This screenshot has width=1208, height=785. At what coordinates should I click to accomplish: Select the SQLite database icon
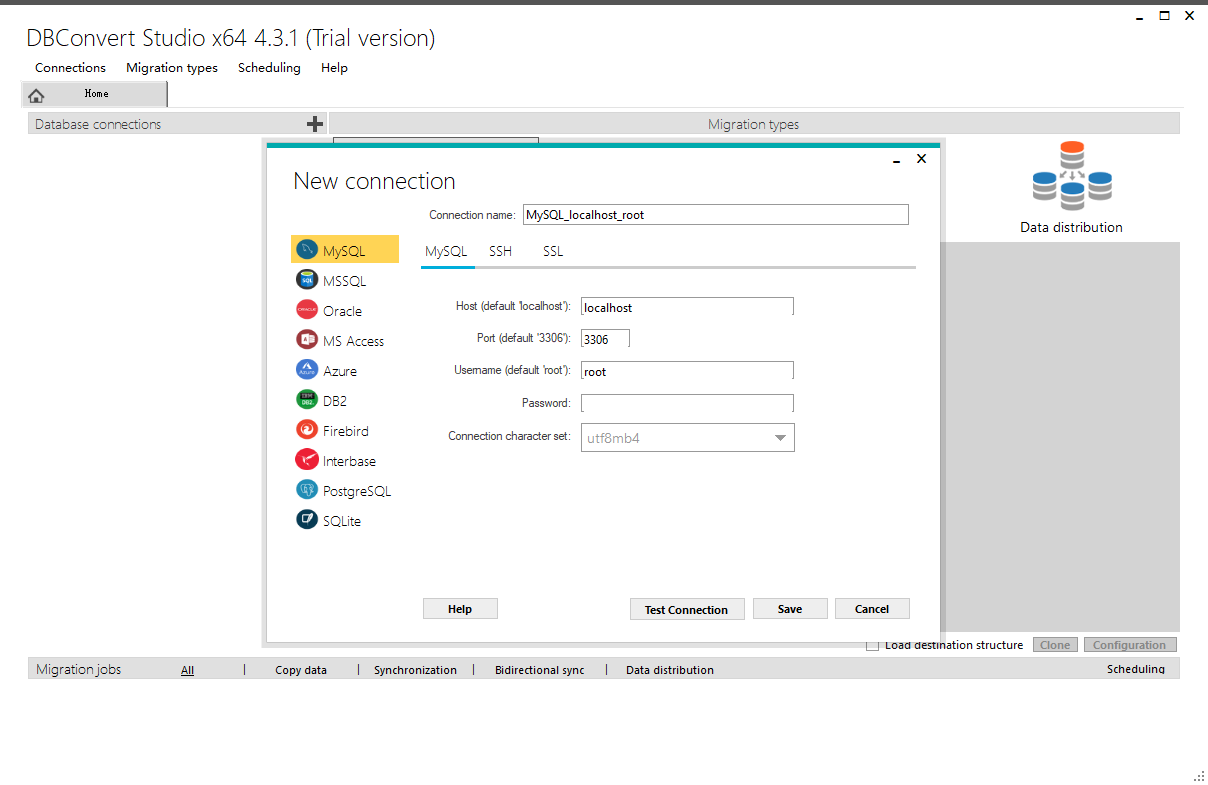click(307, 520)
